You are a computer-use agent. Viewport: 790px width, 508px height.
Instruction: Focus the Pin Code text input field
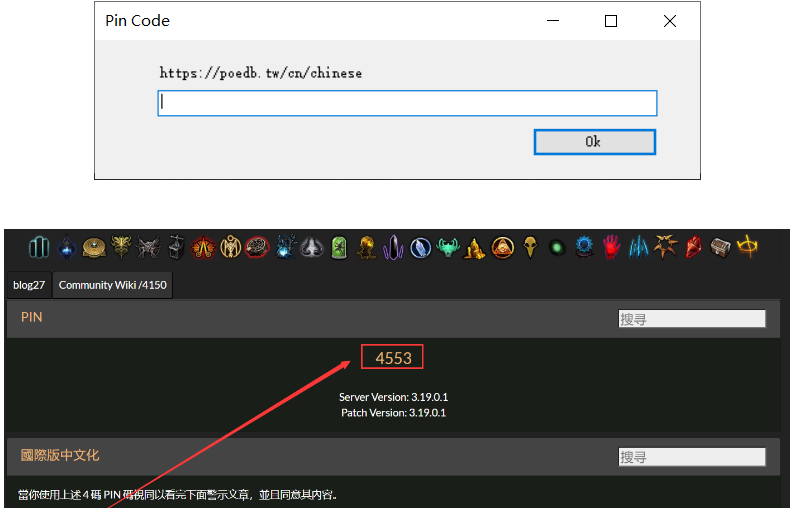(407, 103)
